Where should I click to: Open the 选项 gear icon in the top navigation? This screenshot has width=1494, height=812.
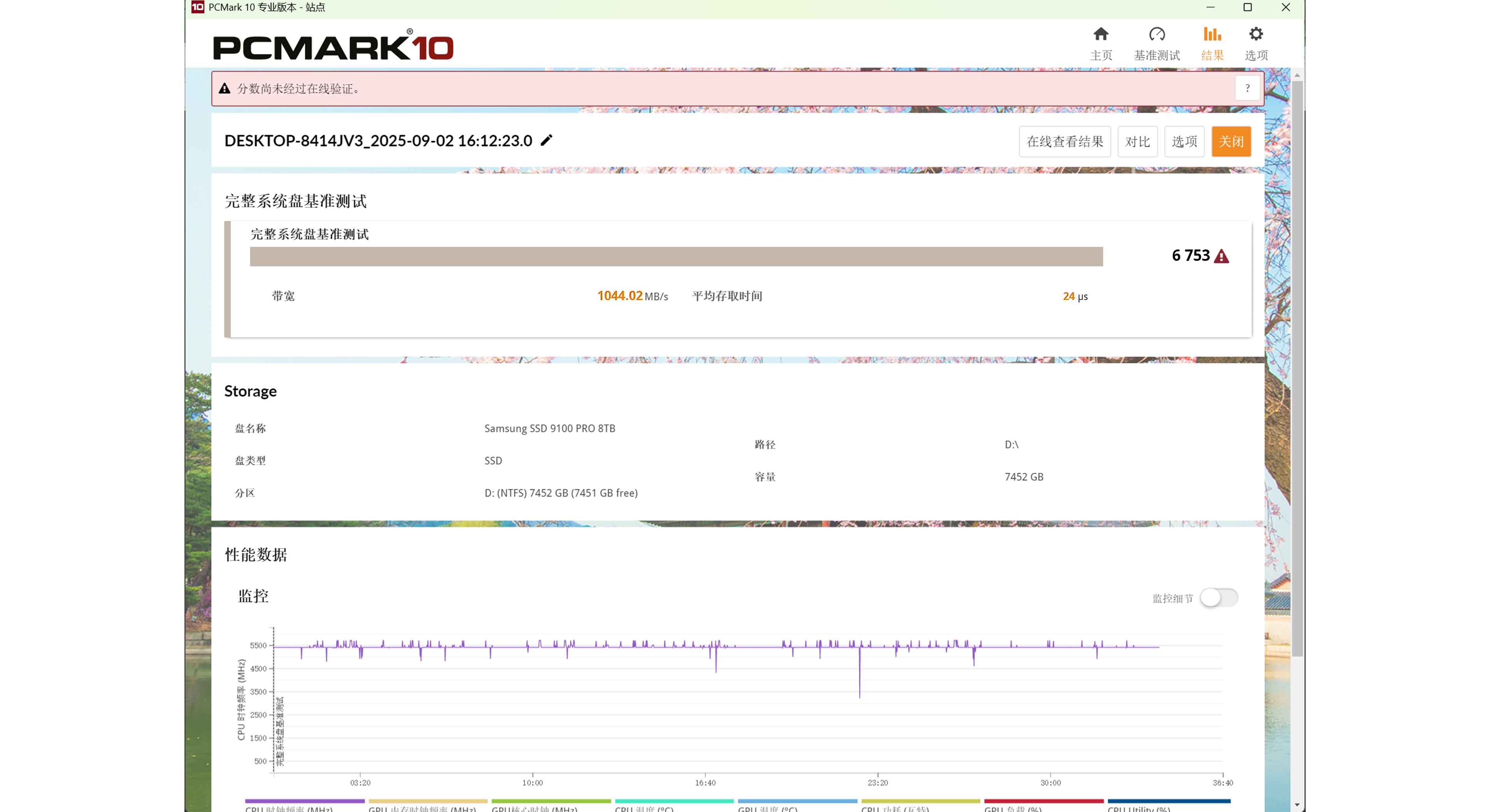click(1256, 35)
